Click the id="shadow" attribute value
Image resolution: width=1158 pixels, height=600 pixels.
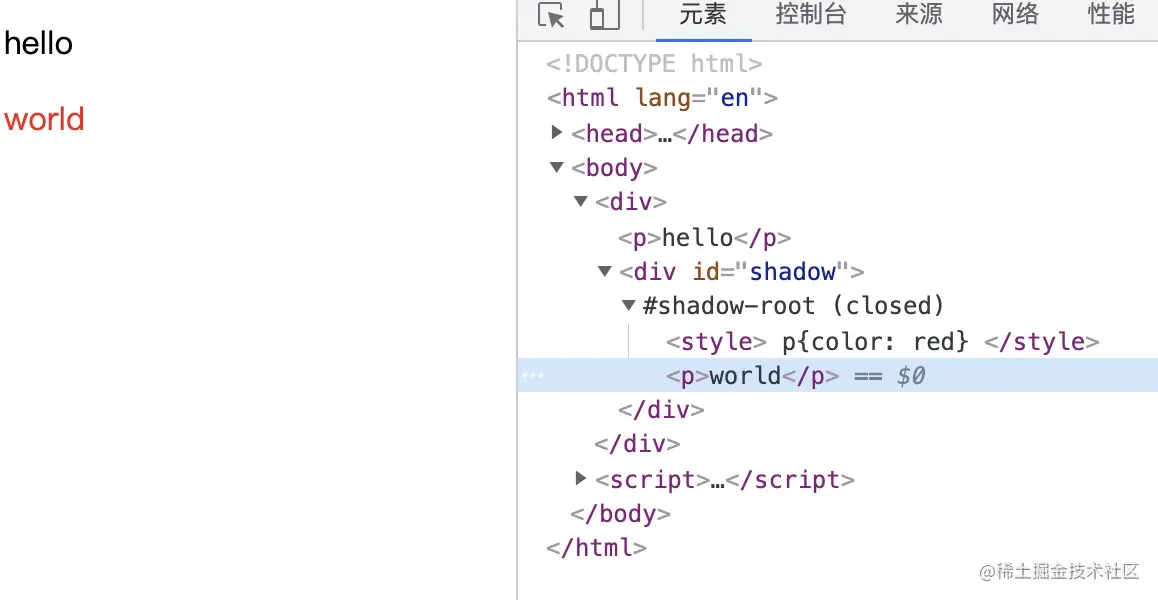(793, 271)
